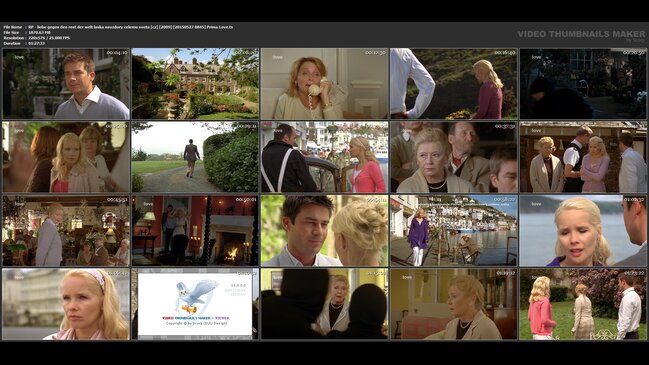Screen dimensions: 649x365
Task: Open thumbnail of man in lavender sweater
Action: coord(66,84)
